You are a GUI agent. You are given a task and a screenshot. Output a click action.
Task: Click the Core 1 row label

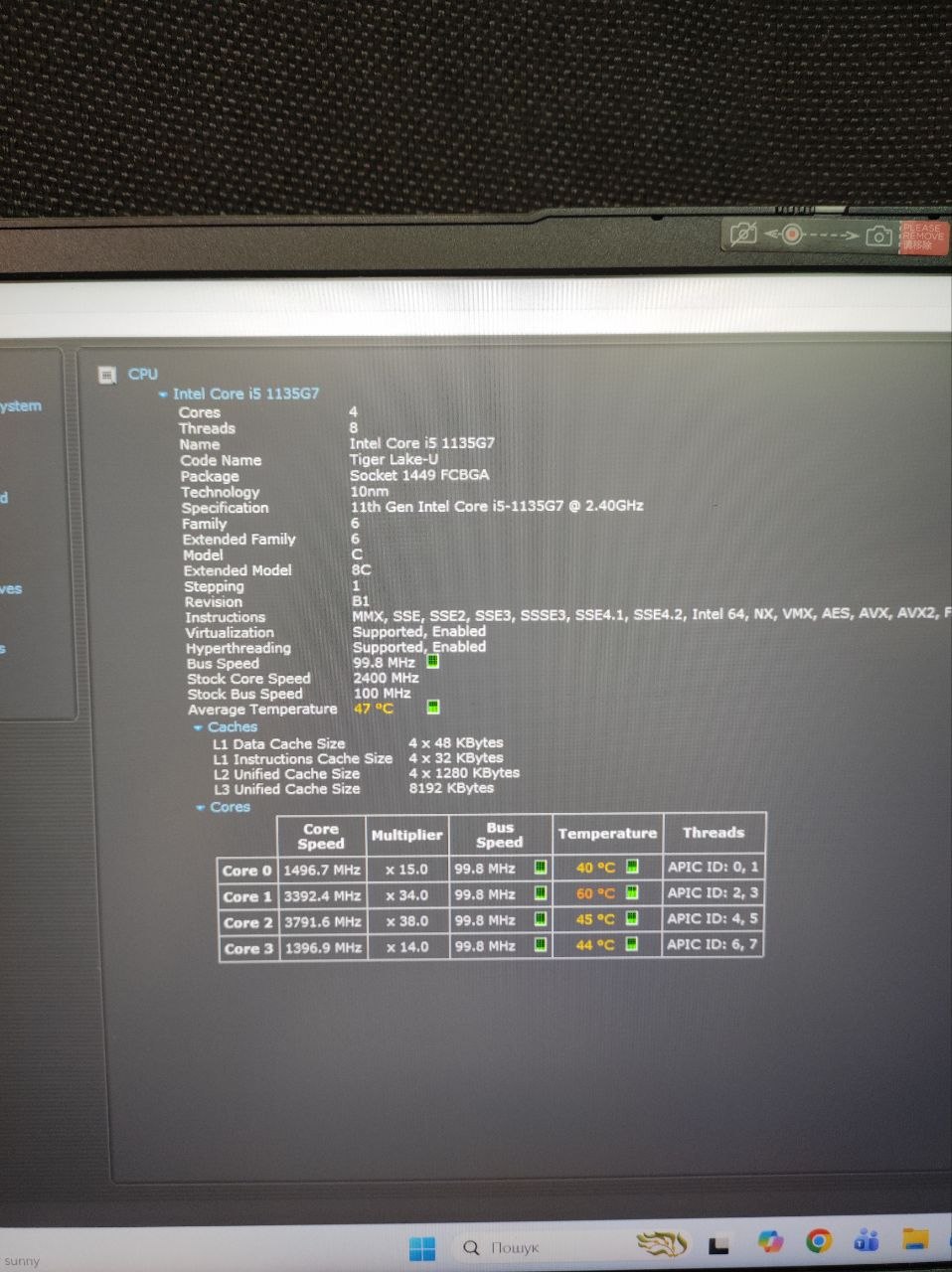click(247, 896)
